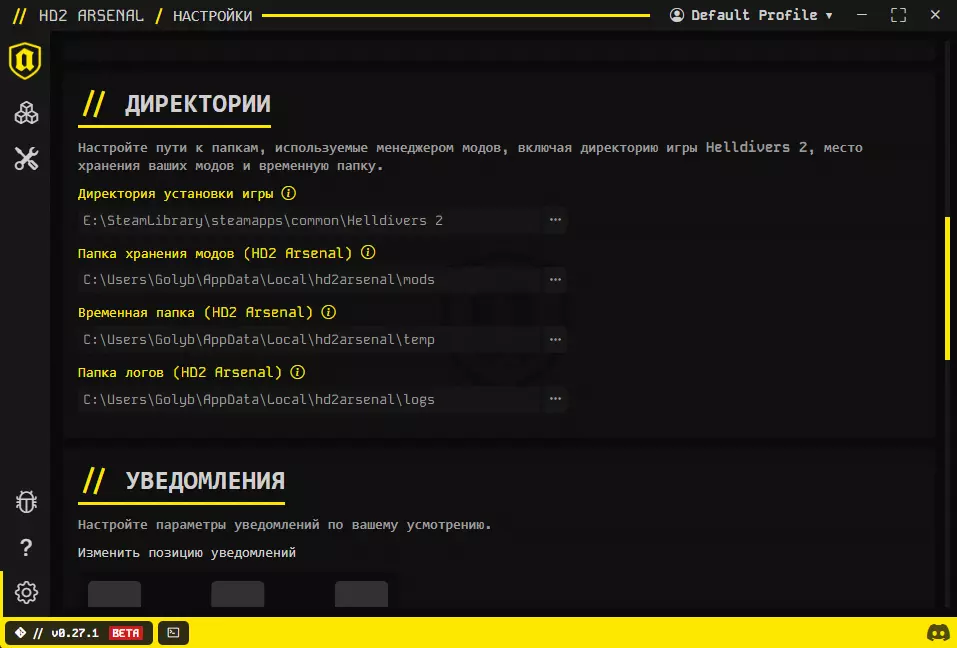
Task: Open the HD2 Arsenal shield logo home
Action: tap(25, 60)
